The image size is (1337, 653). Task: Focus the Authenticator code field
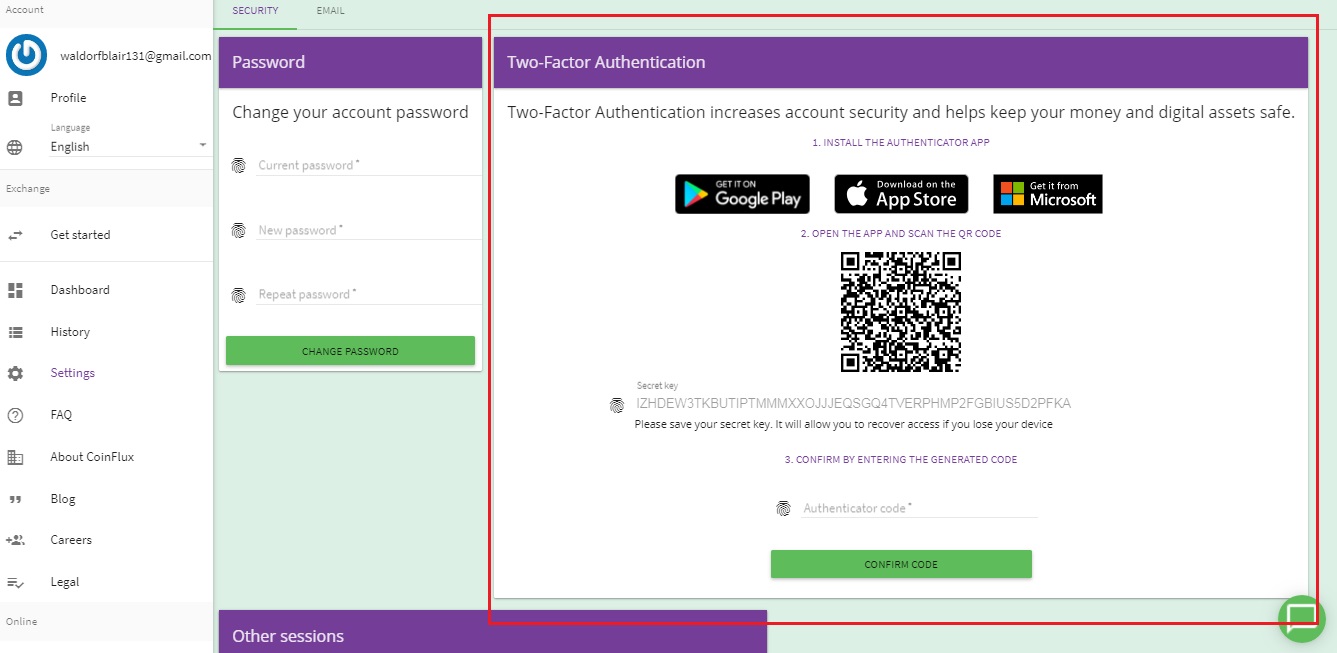click(x=919, y=509)
